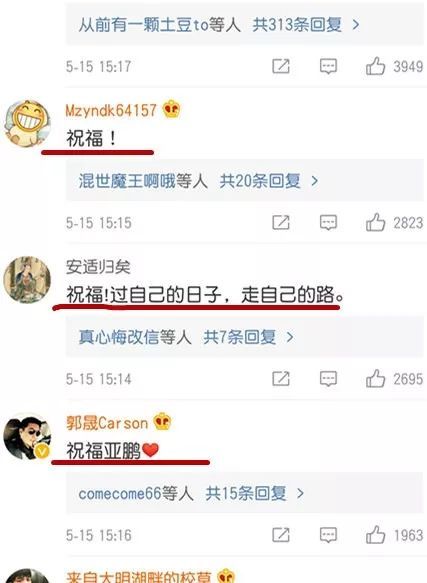
Task: Forward Mzyndk64157's comment via share icon
Action: (x=281, y=223)
